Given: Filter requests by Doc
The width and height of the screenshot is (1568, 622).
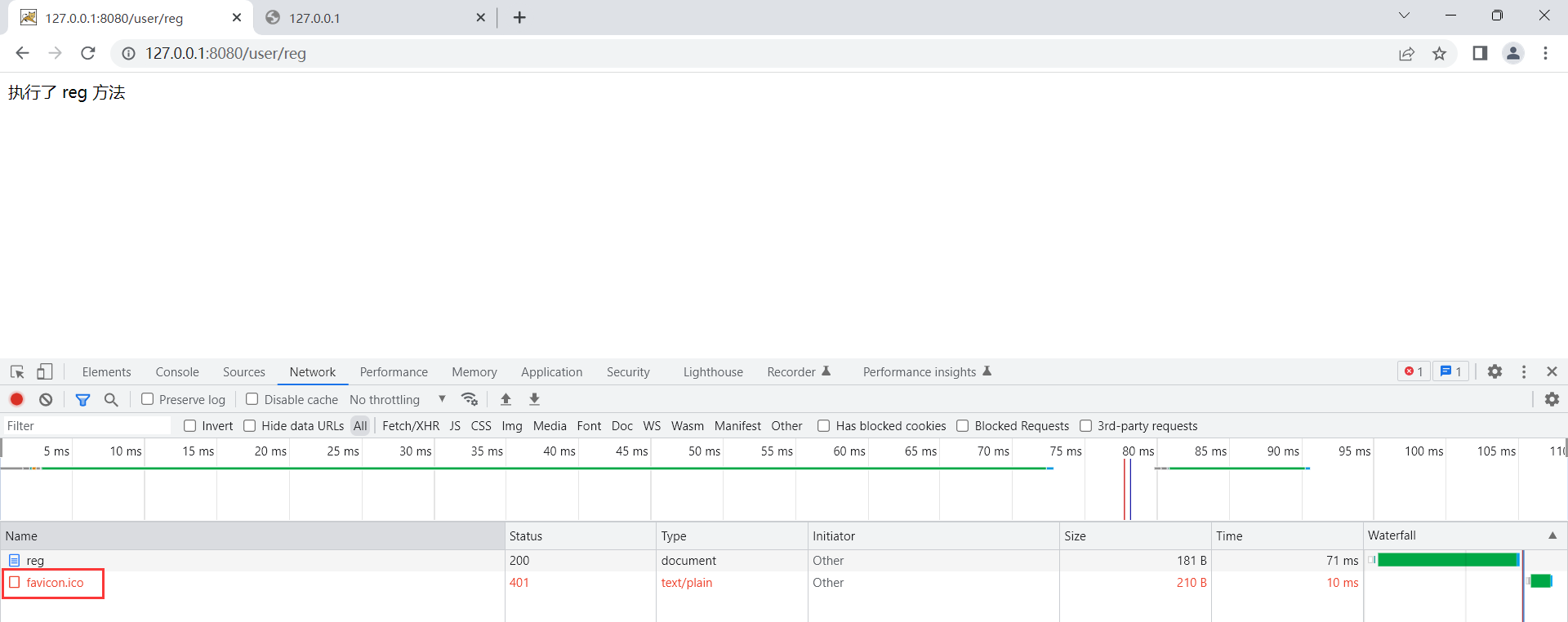Looking at the screenshot, I should pos(622,425).
